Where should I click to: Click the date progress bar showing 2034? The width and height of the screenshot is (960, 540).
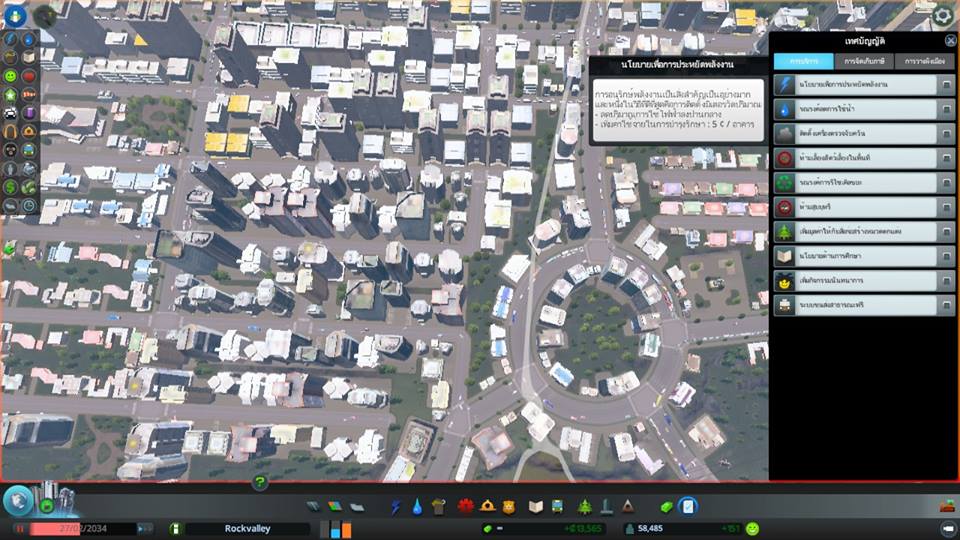(x=83, y=528)
